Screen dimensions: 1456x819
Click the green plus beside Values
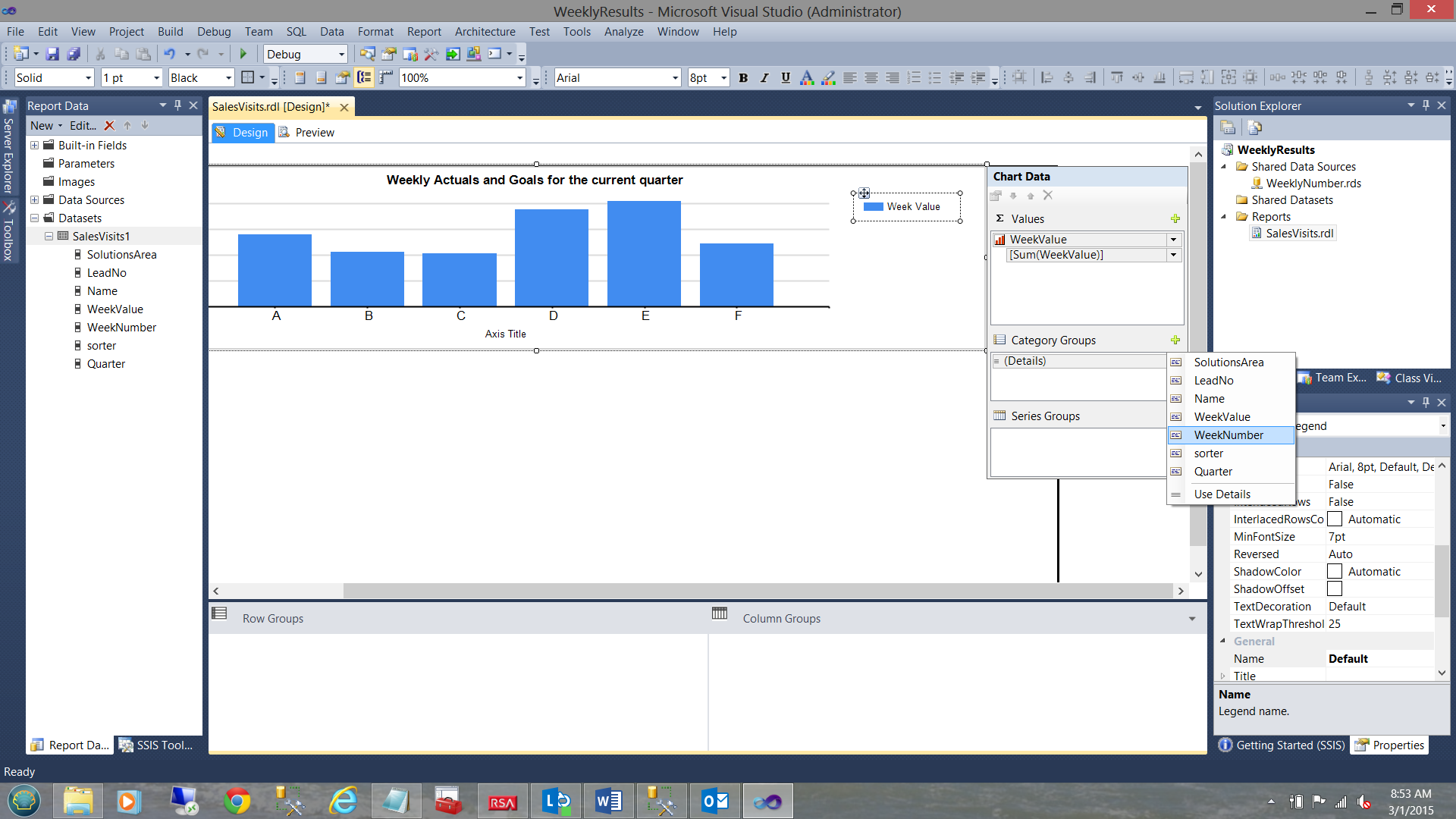(1175, 218)
